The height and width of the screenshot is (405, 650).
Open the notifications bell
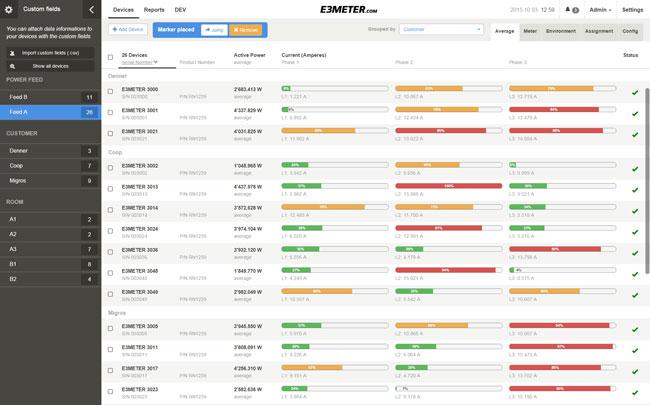pyautogui.click(x=568, y=10)
